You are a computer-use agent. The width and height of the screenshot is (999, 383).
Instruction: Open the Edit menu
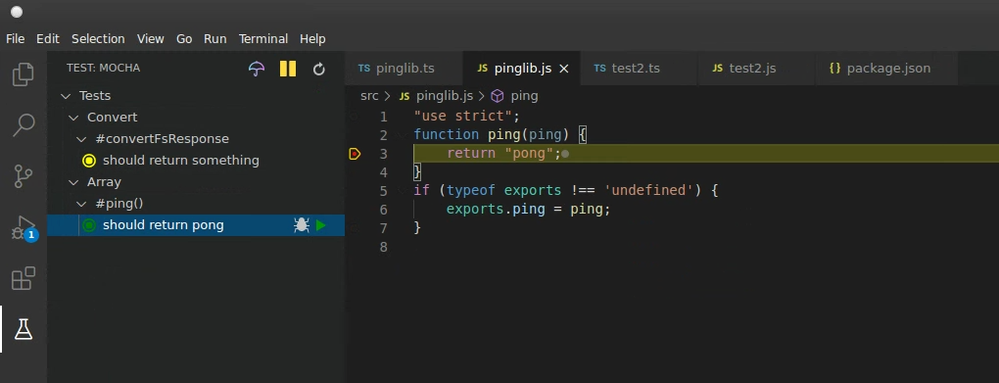coord(48,39)
